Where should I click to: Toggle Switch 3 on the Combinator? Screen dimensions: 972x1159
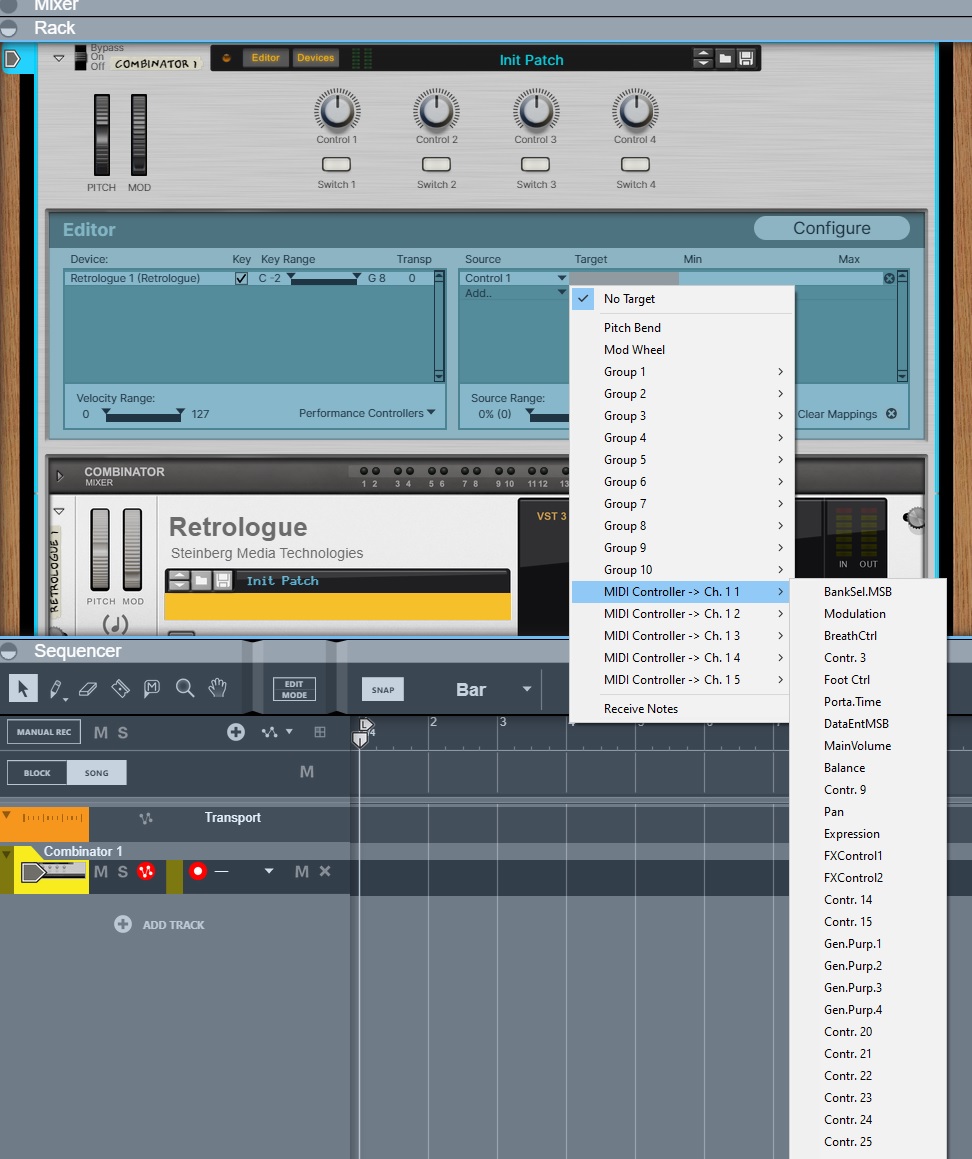[535, 164]
